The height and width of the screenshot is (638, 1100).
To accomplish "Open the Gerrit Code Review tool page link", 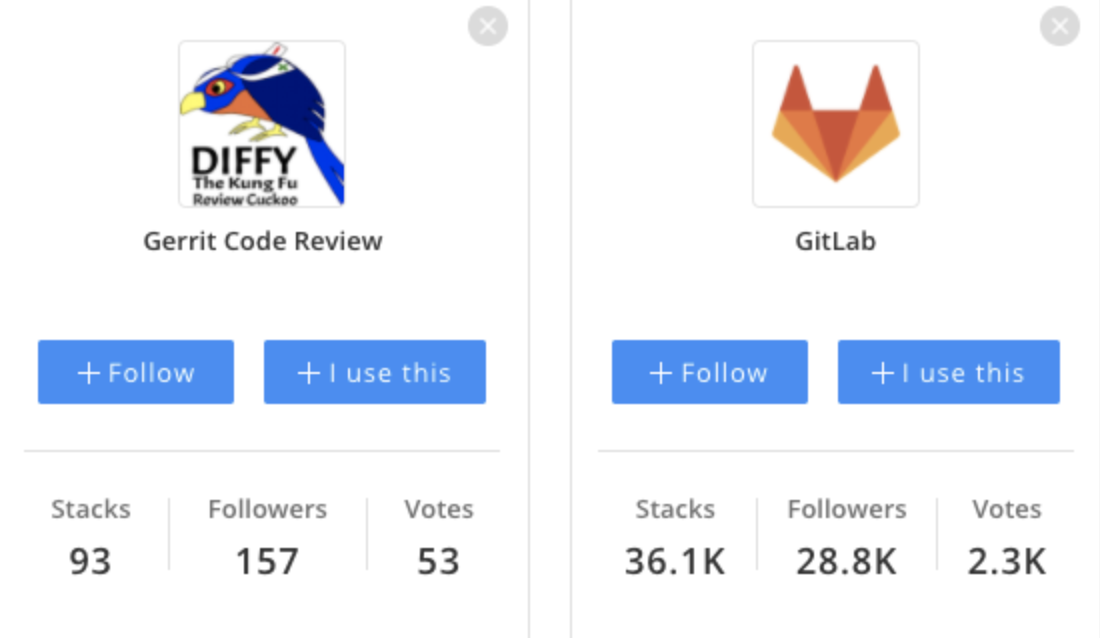I will (262, 241).
